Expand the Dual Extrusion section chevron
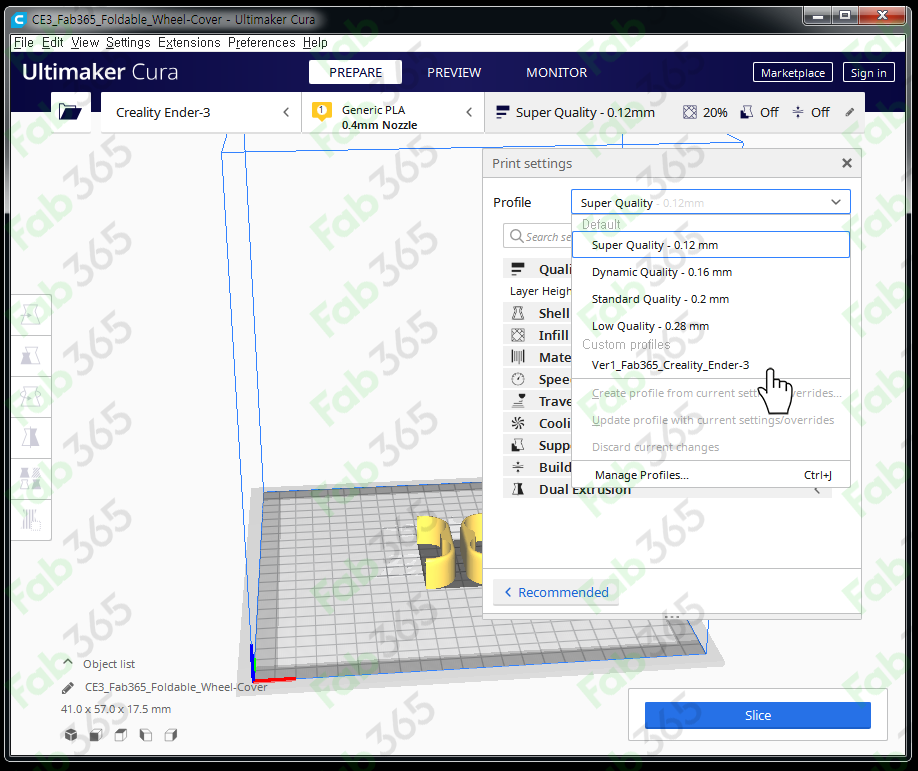Image resolution: width=918 pixels, height=771 pixels. click(817, 491)
